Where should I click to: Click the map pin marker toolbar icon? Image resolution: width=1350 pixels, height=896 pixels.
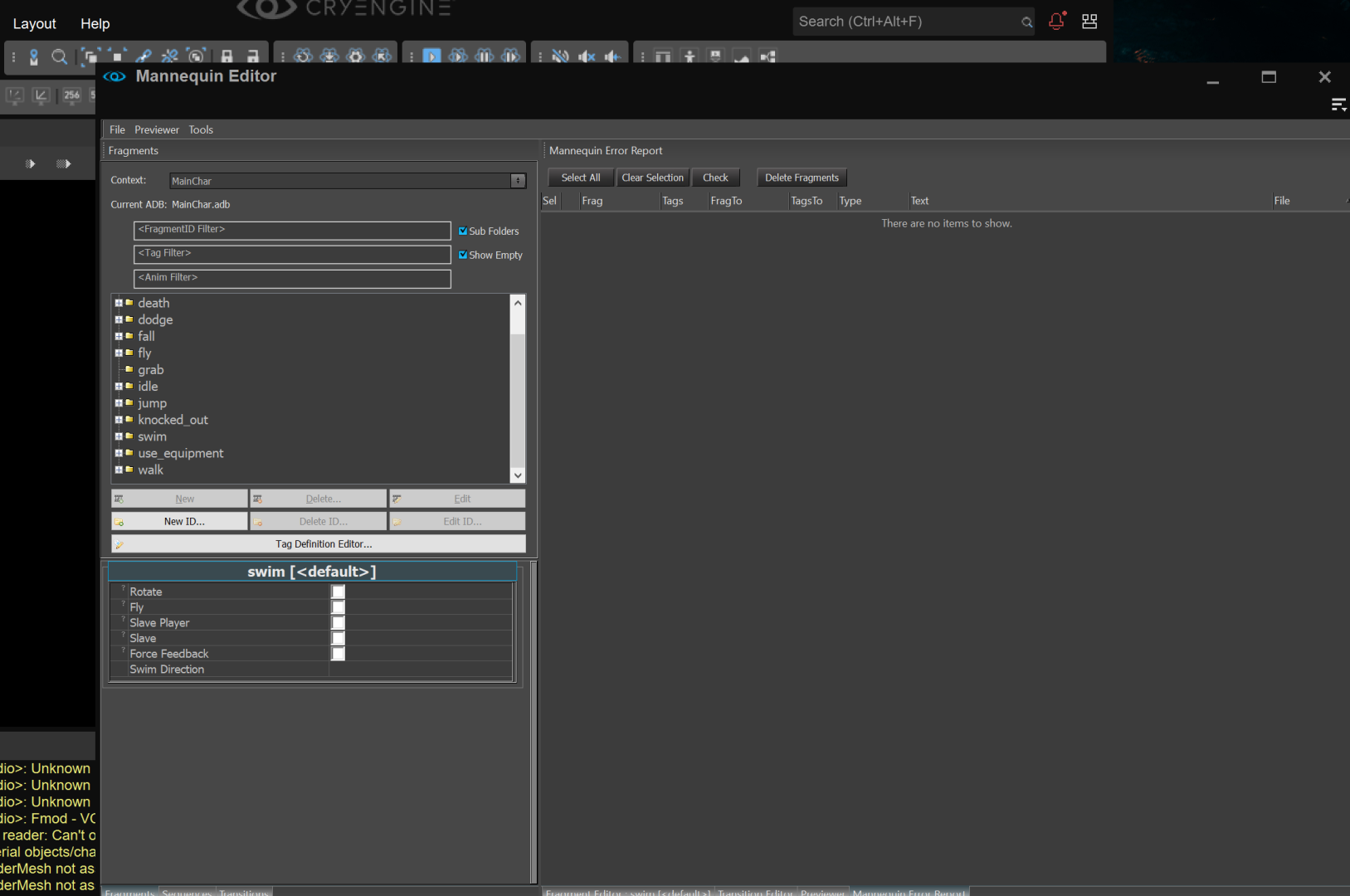[34, 56]
